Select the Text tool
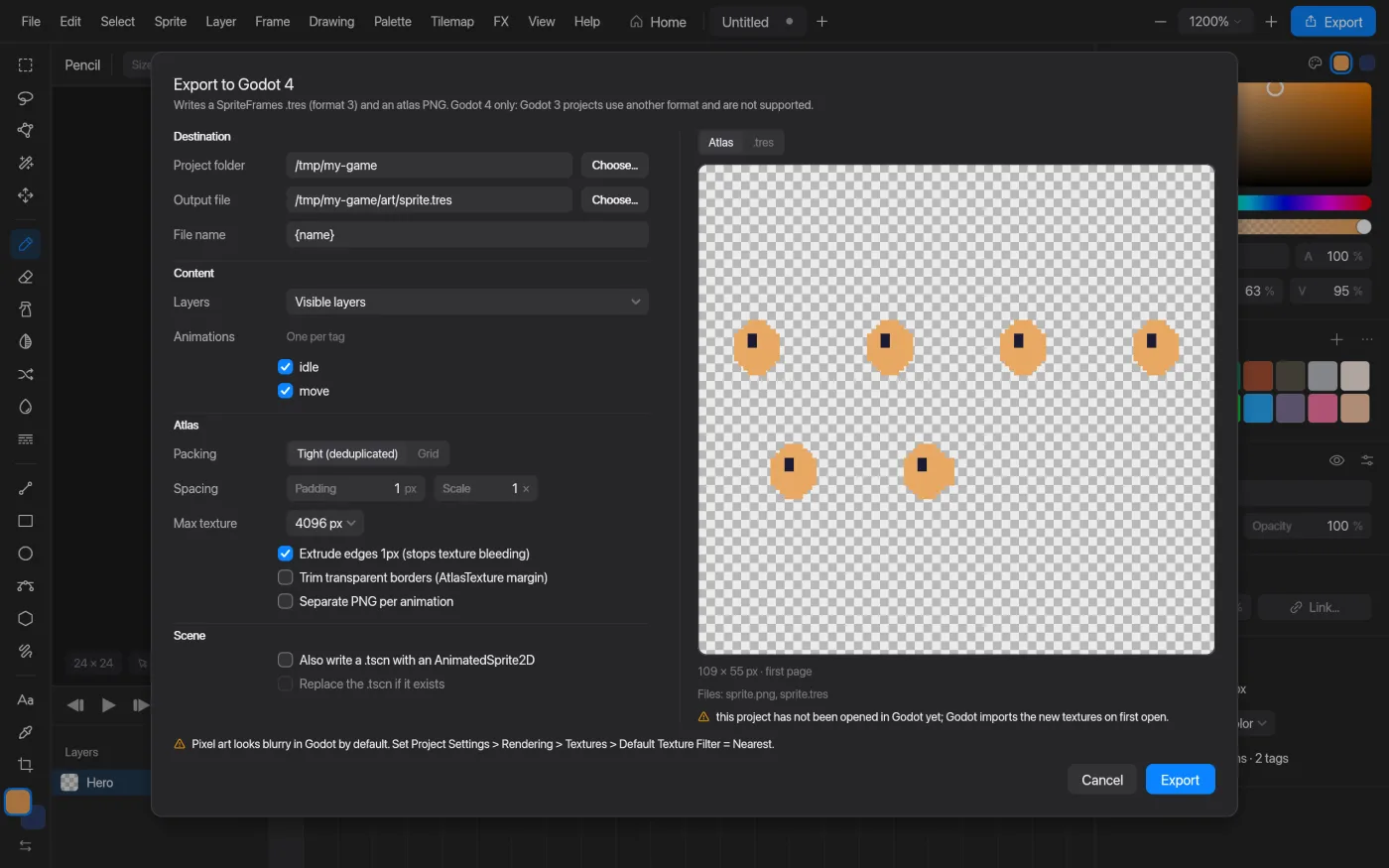This screenshot has width=1389, height=868. (x=26, y=699)
